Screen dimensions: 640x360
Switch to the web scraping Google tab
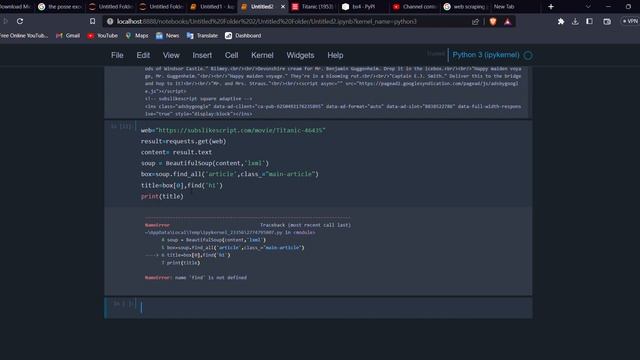pos(465,7)
